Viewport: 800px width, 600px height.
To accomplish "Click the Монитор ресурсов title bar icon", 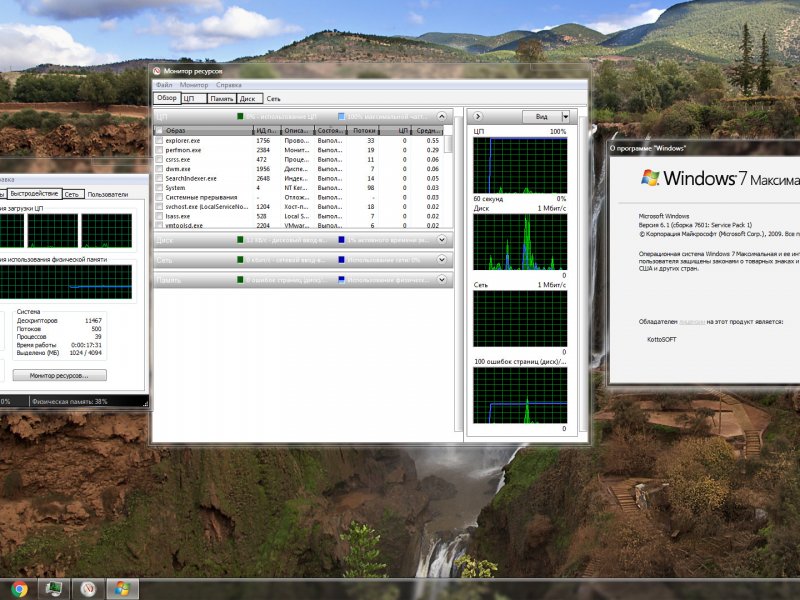I will tap(157, 71).
